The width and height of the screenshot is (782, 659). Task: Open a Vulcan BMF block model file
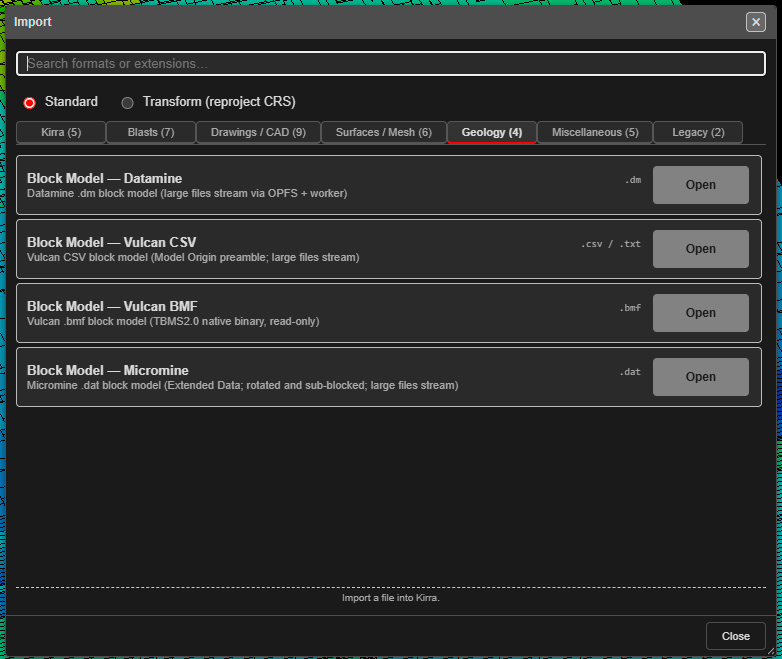[x=700, y=313]
